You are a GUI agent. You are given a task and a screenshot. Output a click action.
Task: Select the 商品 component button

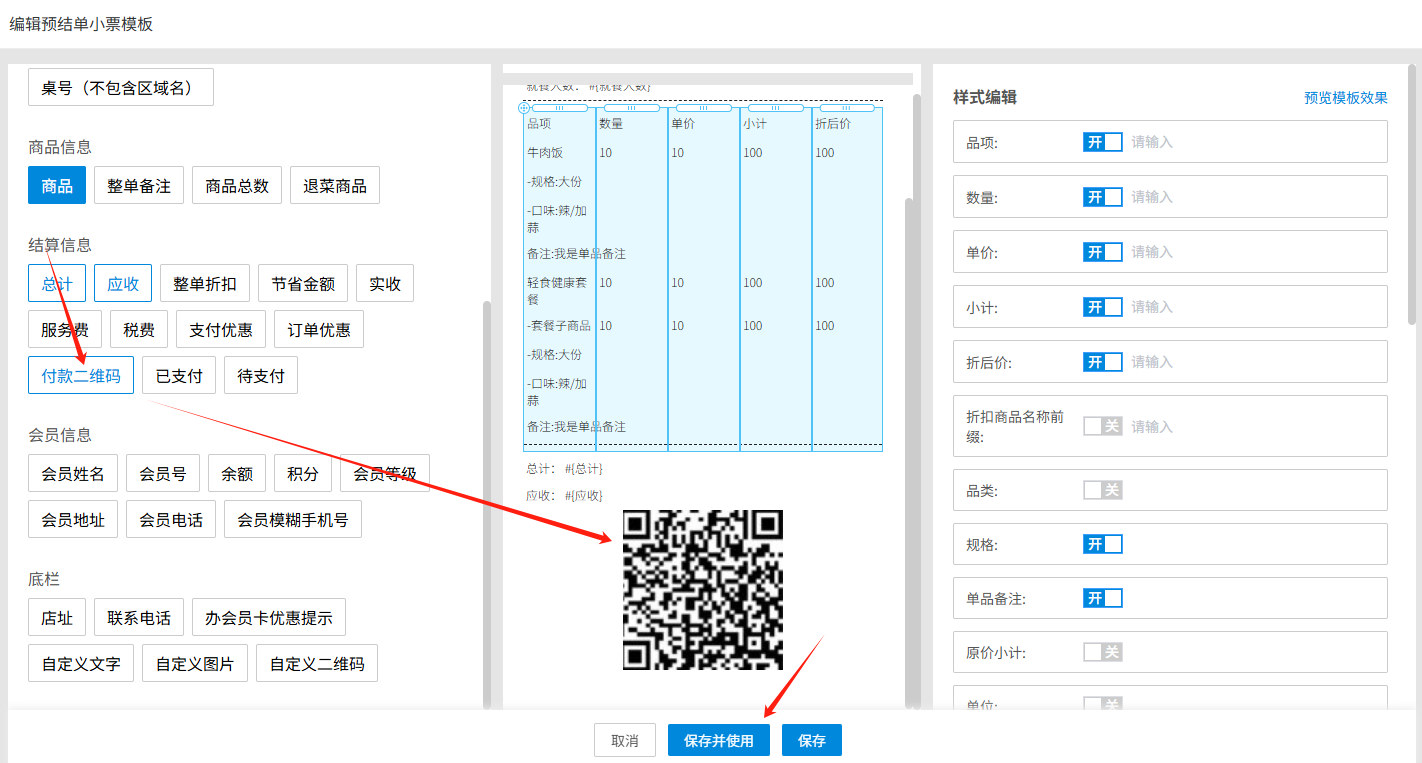tap(57, 186)
